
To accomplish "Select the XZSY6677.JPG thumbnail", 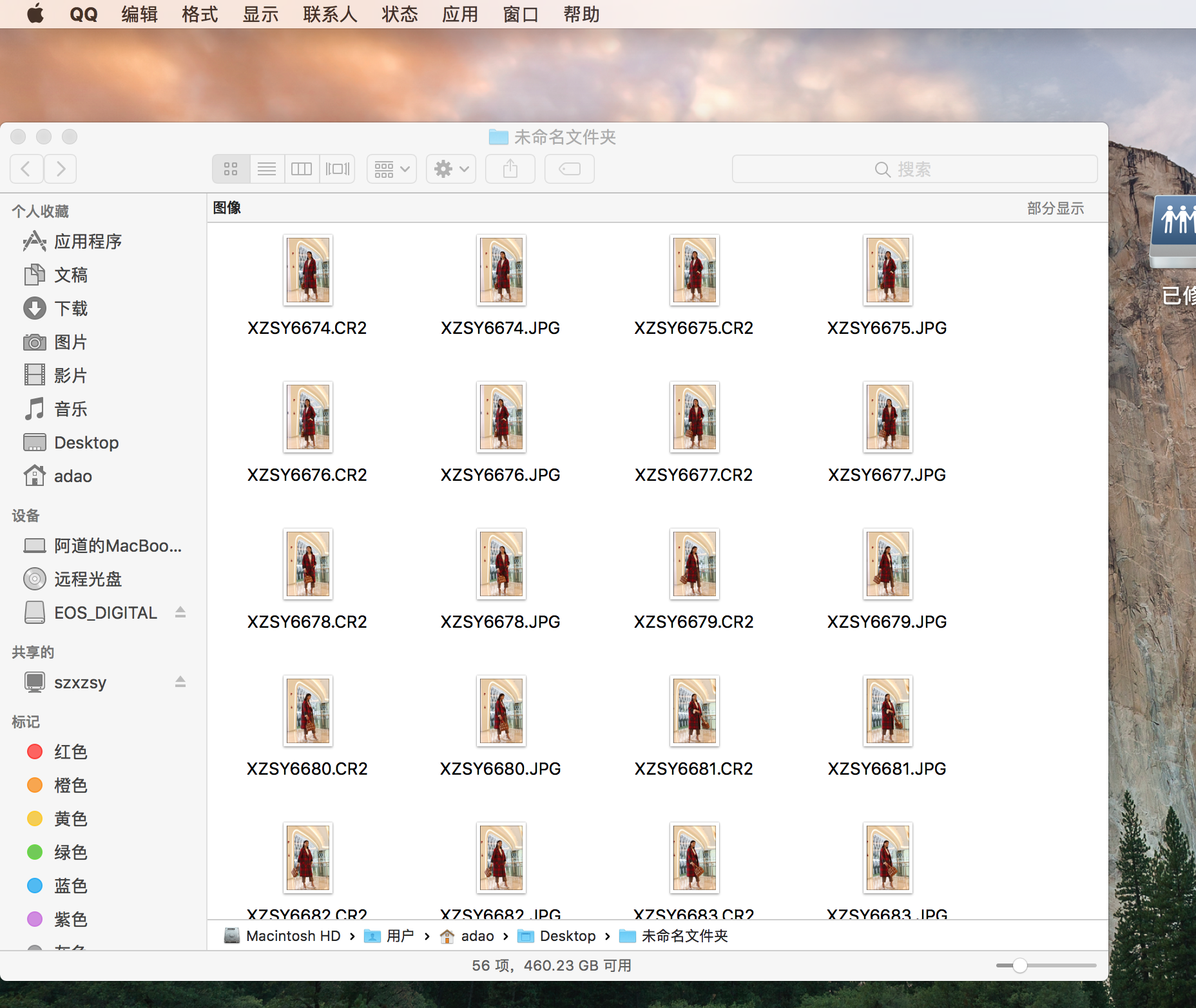I will (x=887, y=418).
